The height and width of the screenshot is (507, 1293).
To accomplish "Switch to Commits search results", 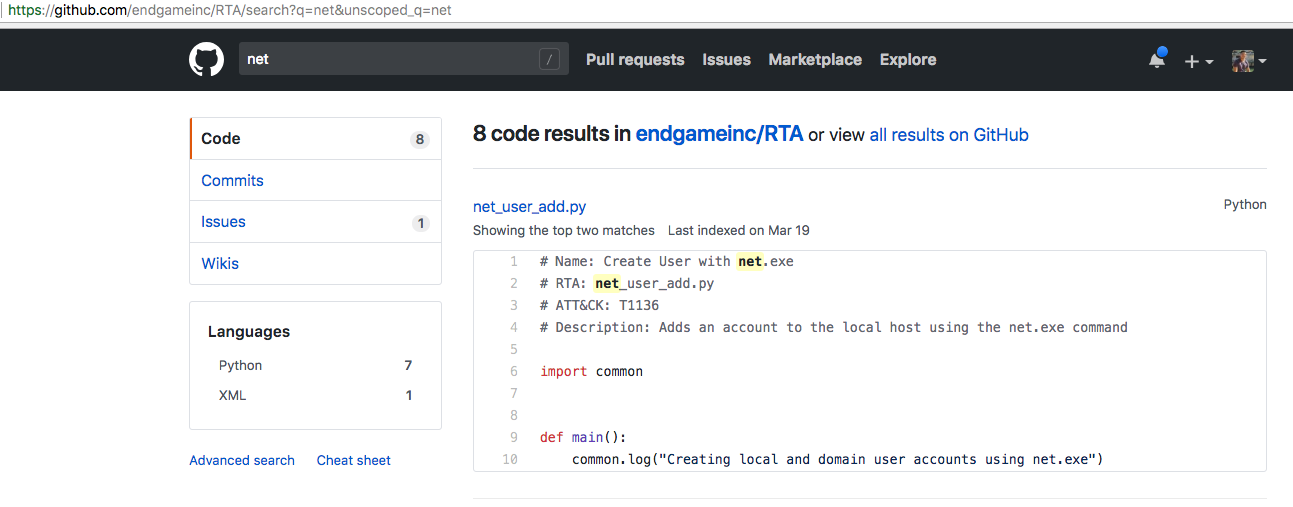I will coord(232,181).
